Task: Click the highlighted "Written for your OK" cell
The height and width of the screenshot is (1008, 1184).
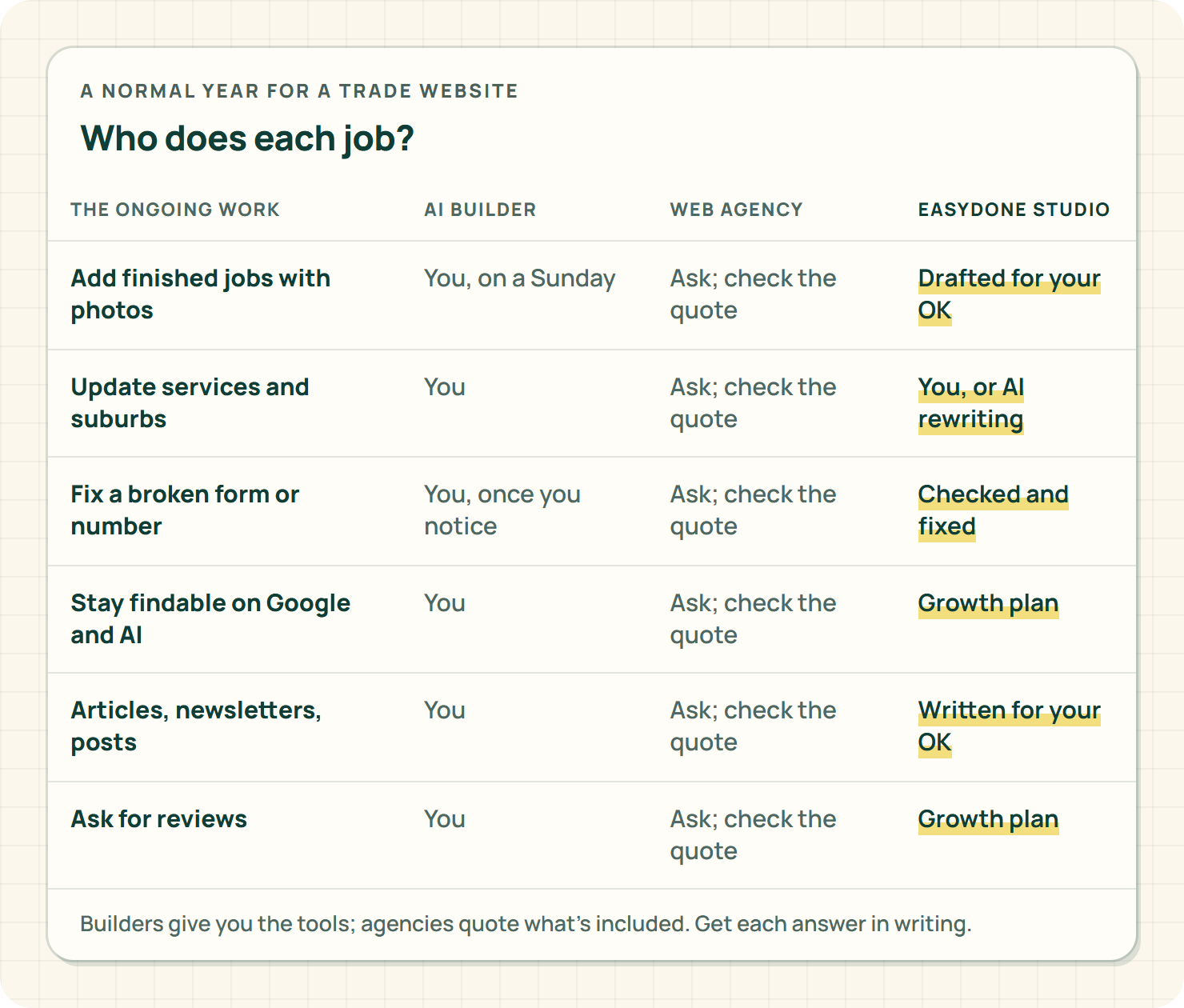Action: click(x=1010, y=726)
